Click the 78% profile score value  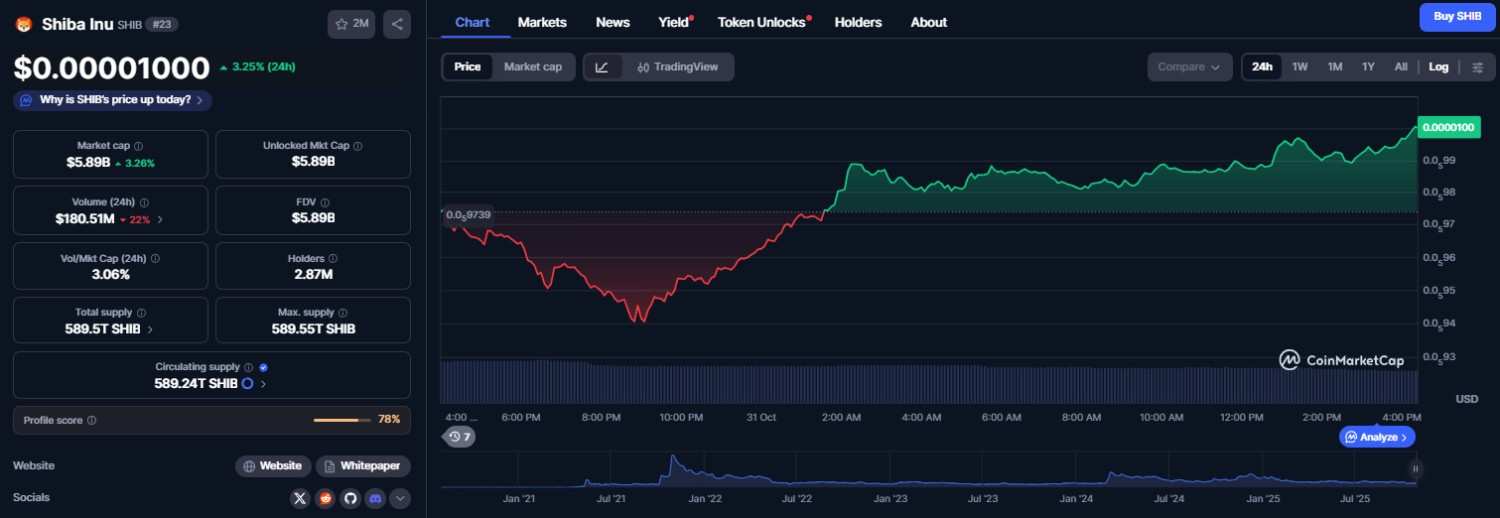click(x=389, y=420)
